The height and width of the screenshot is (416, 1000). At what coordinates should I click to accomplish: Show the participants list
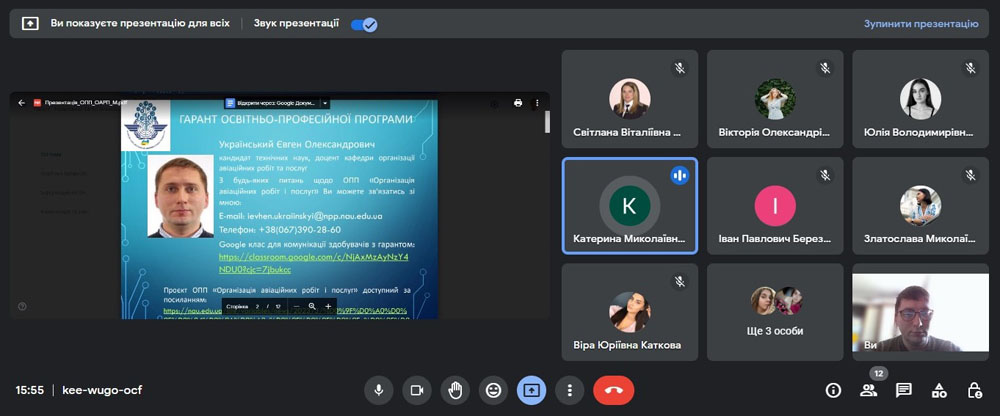[x=868, y=390]
